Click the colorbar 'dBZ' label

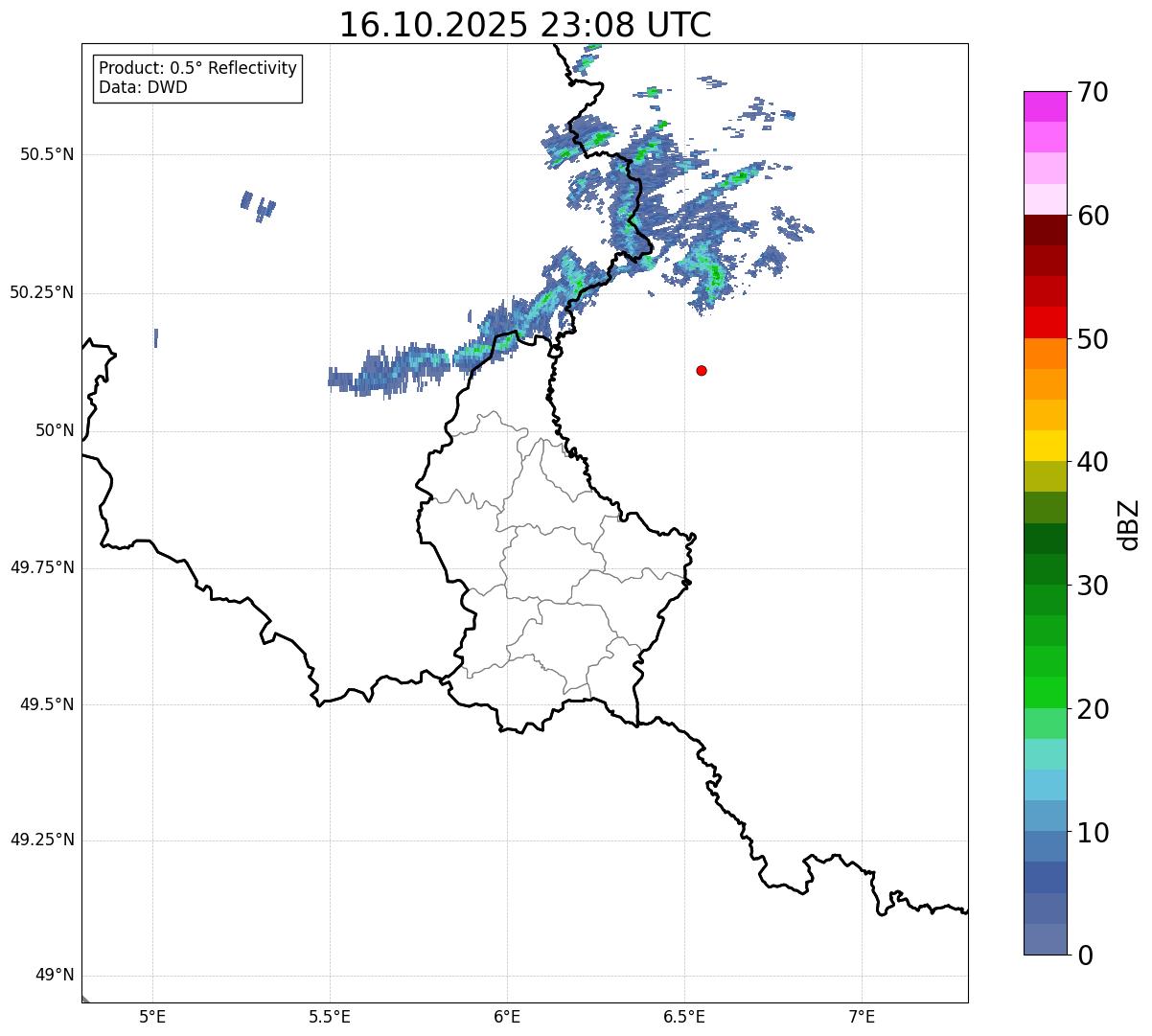coord(1128,523)
